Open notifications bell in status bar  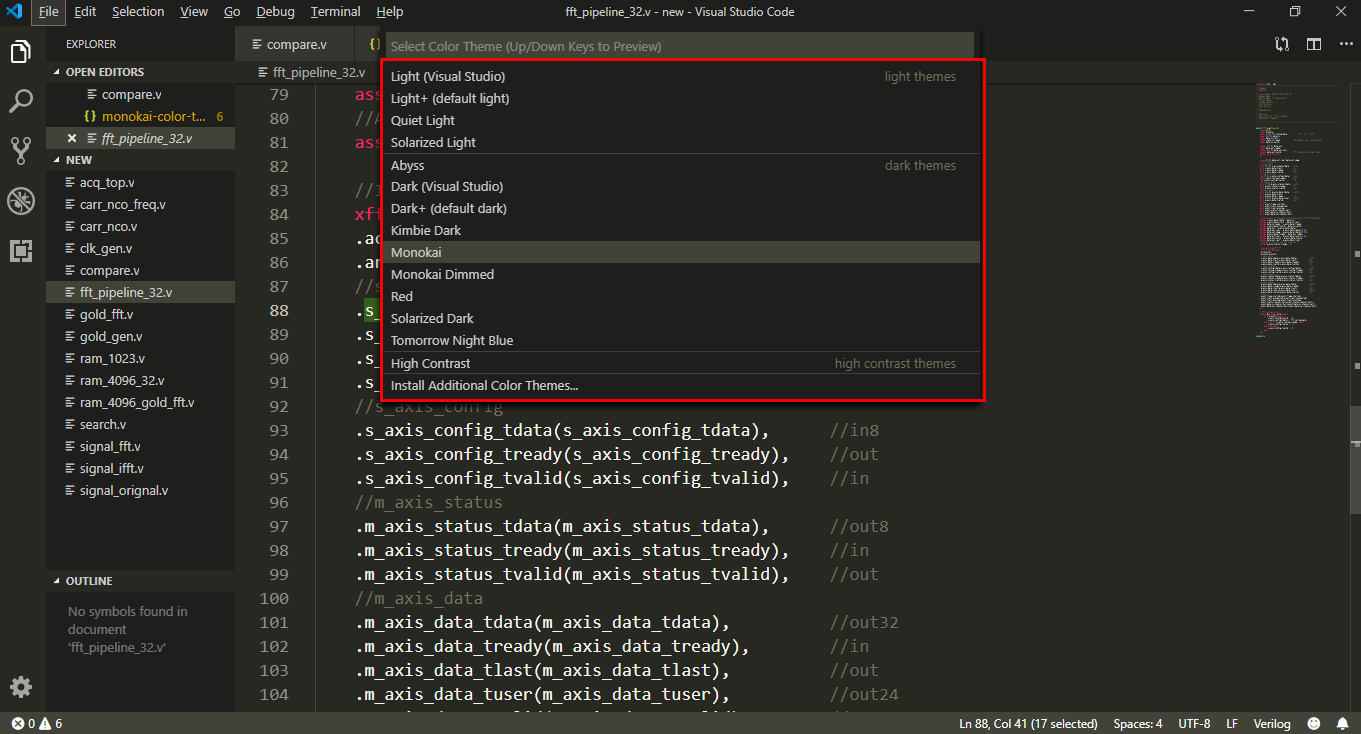[1342, 723]
